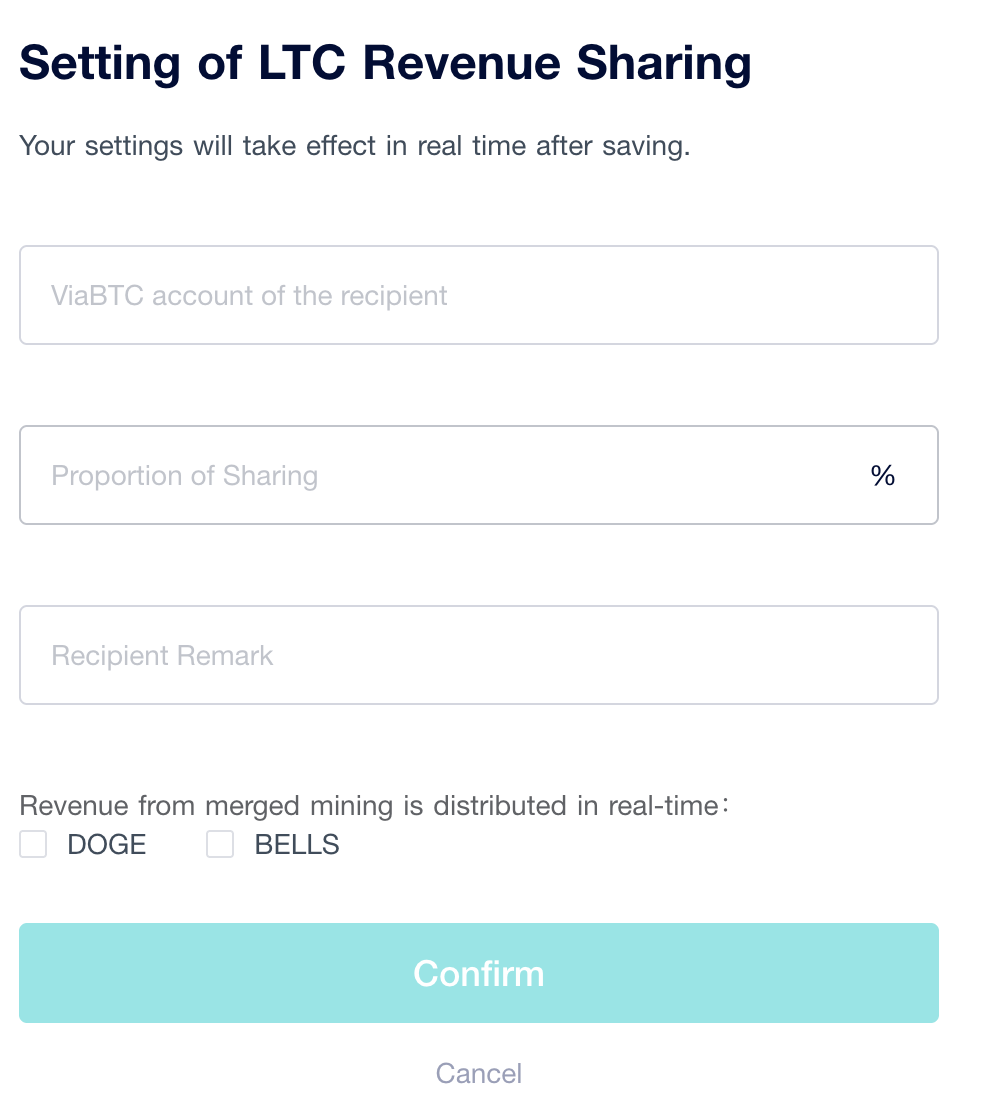Focus the ViaBTC account of the recipient field
The height and width of the screenshot is (1120, 986).
pyautogui.click(x=479, y=295)
